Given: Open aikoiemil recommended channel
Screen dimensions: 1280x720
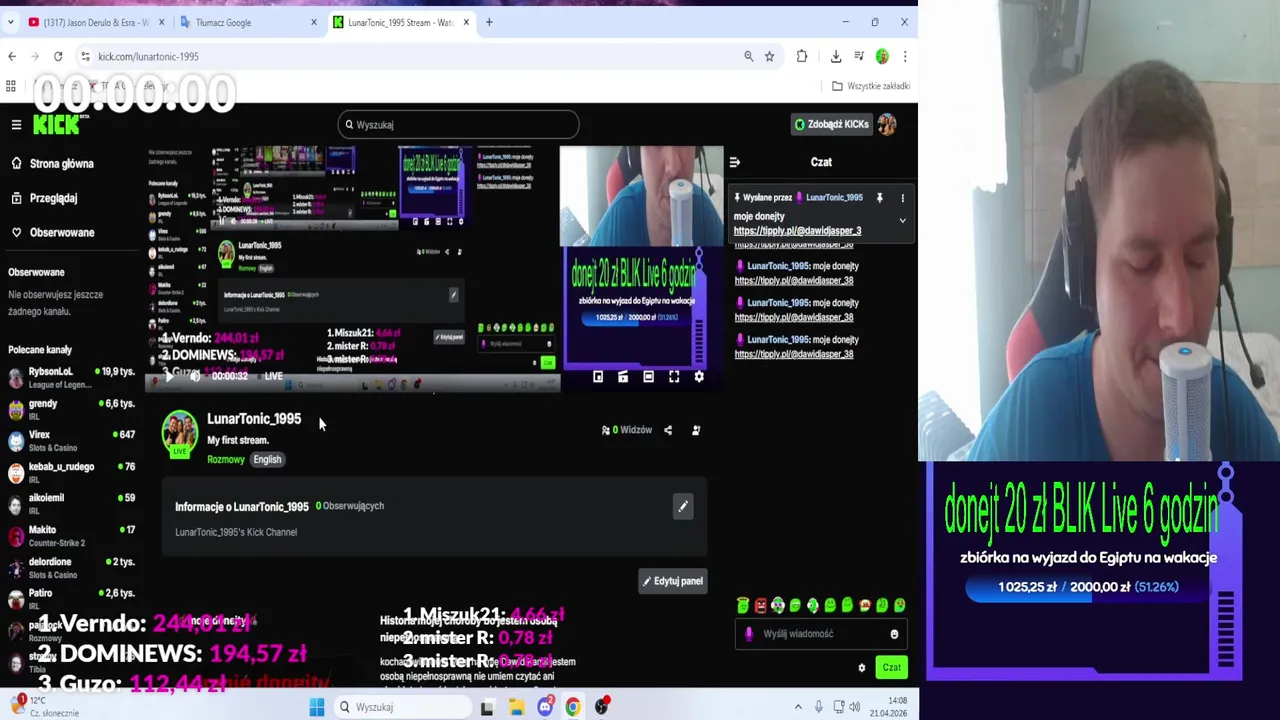Looking at the screenshot, I should [71, 503].
